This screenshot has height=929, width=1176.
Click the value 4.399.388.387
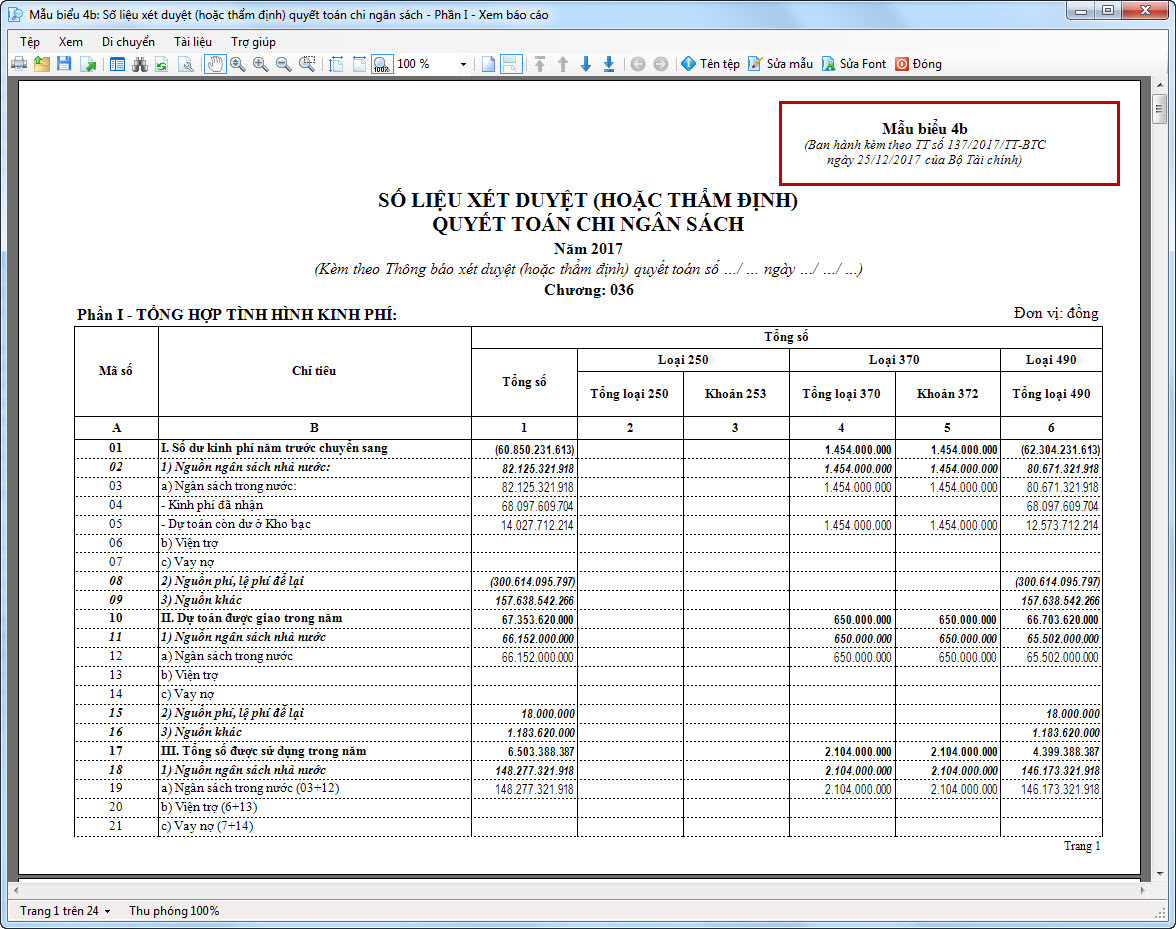coord(1066,752)
